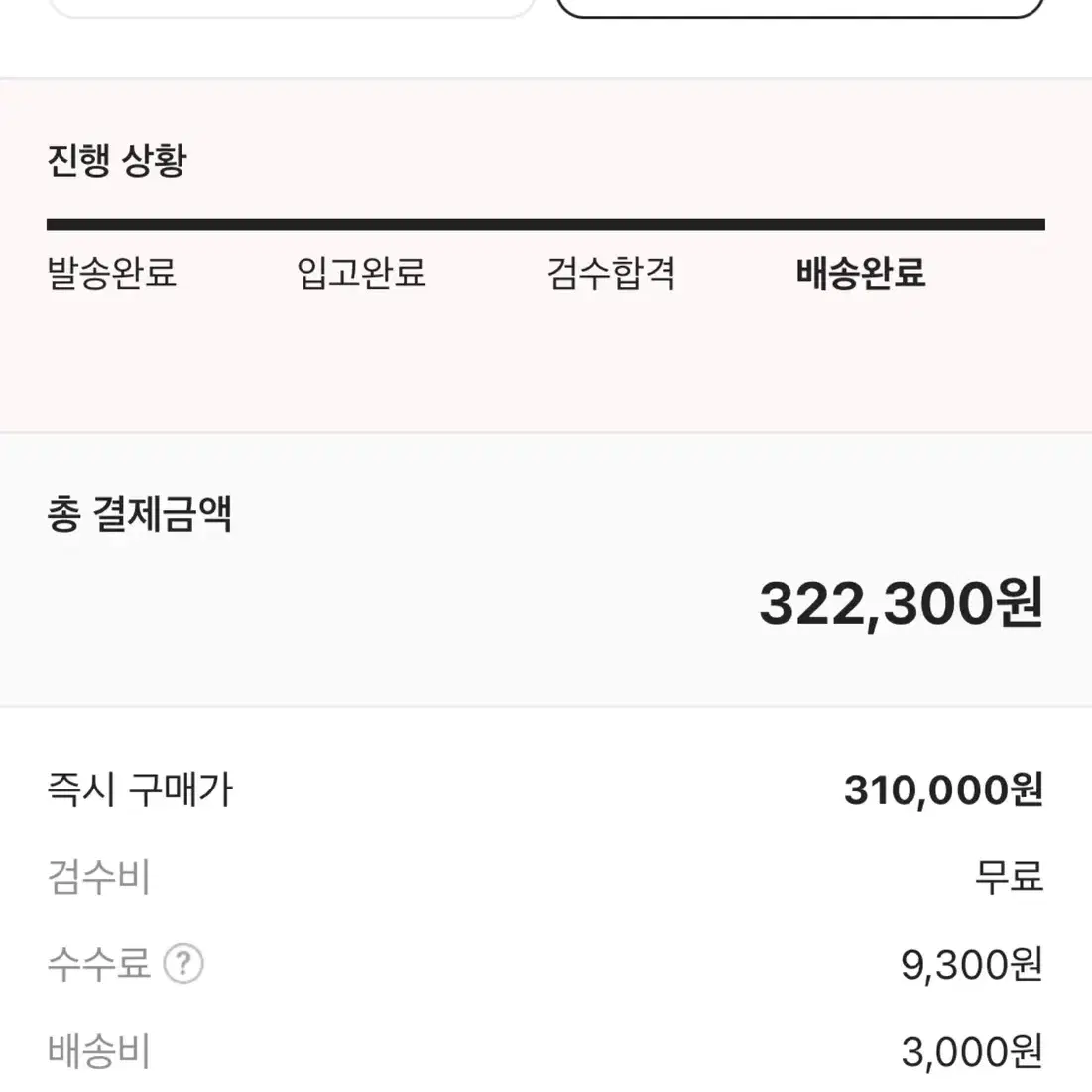
Task: Select the 검수합격 progress step
Action: pos(611,273)
